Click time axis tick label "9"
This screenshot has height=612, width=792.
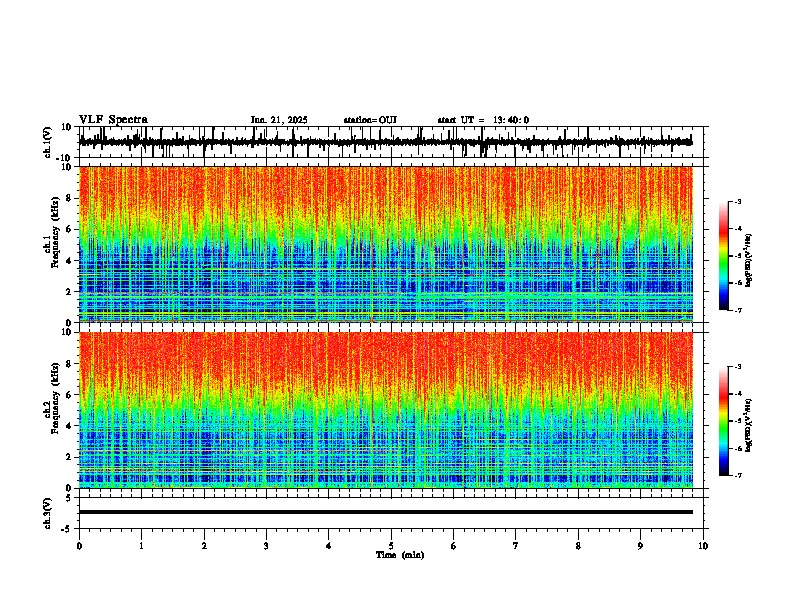click(640, 546)
